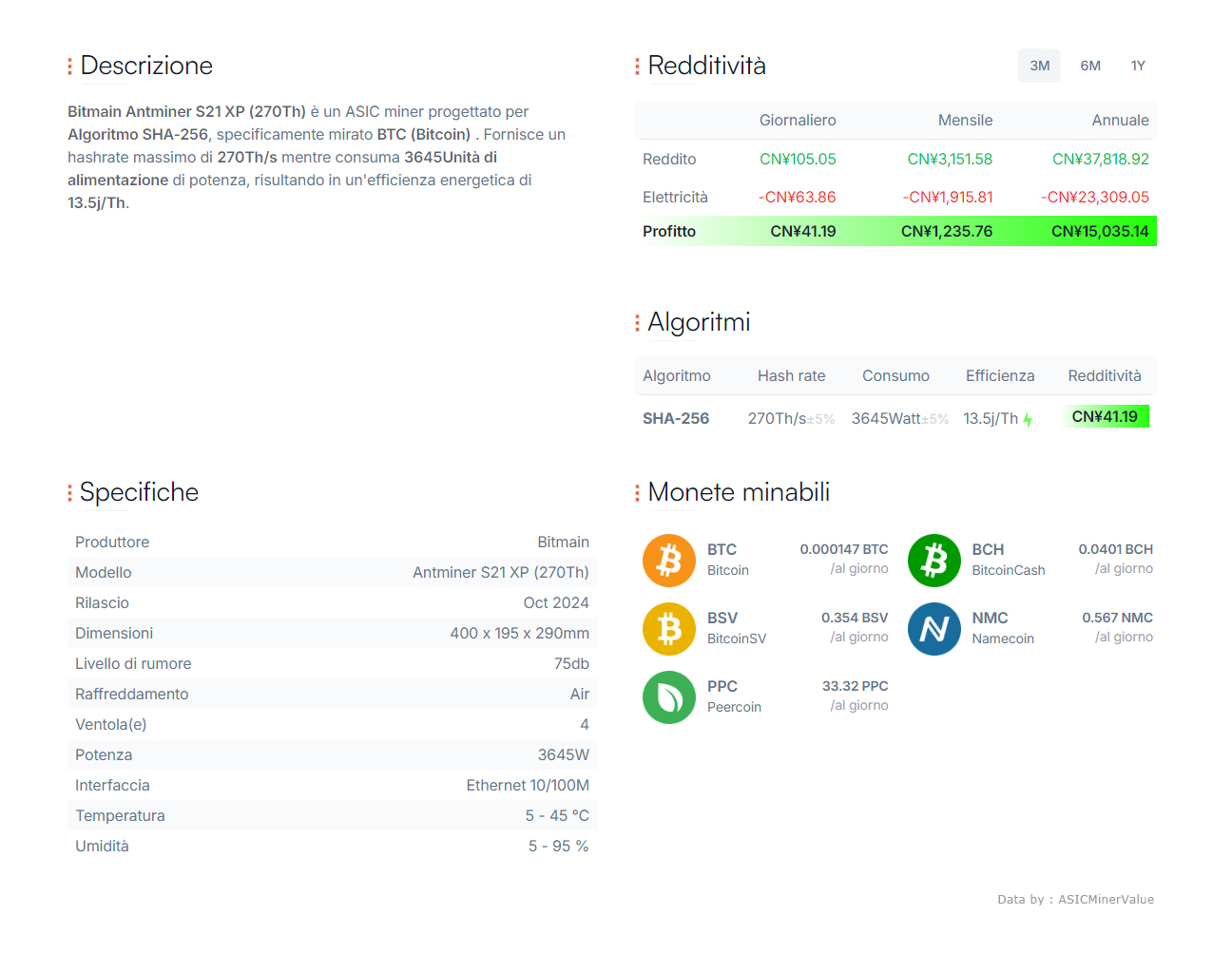The width and height of the screenshot is (1232, 953).
Task: Switch to the 1Y profitability period
Action: point(1138,66)
